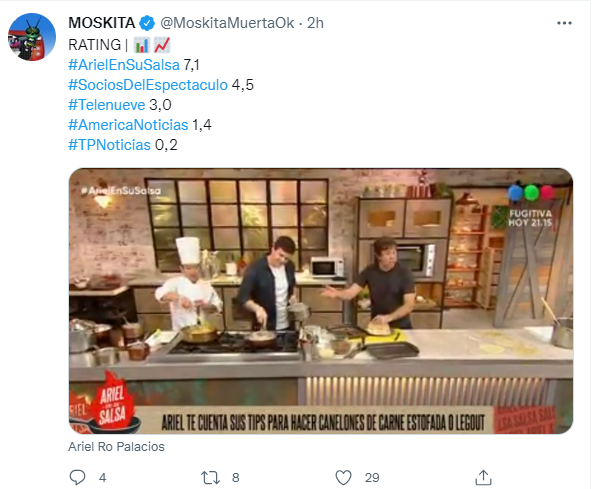Open the #AmericaNoticias hashtag

[128, 125]
